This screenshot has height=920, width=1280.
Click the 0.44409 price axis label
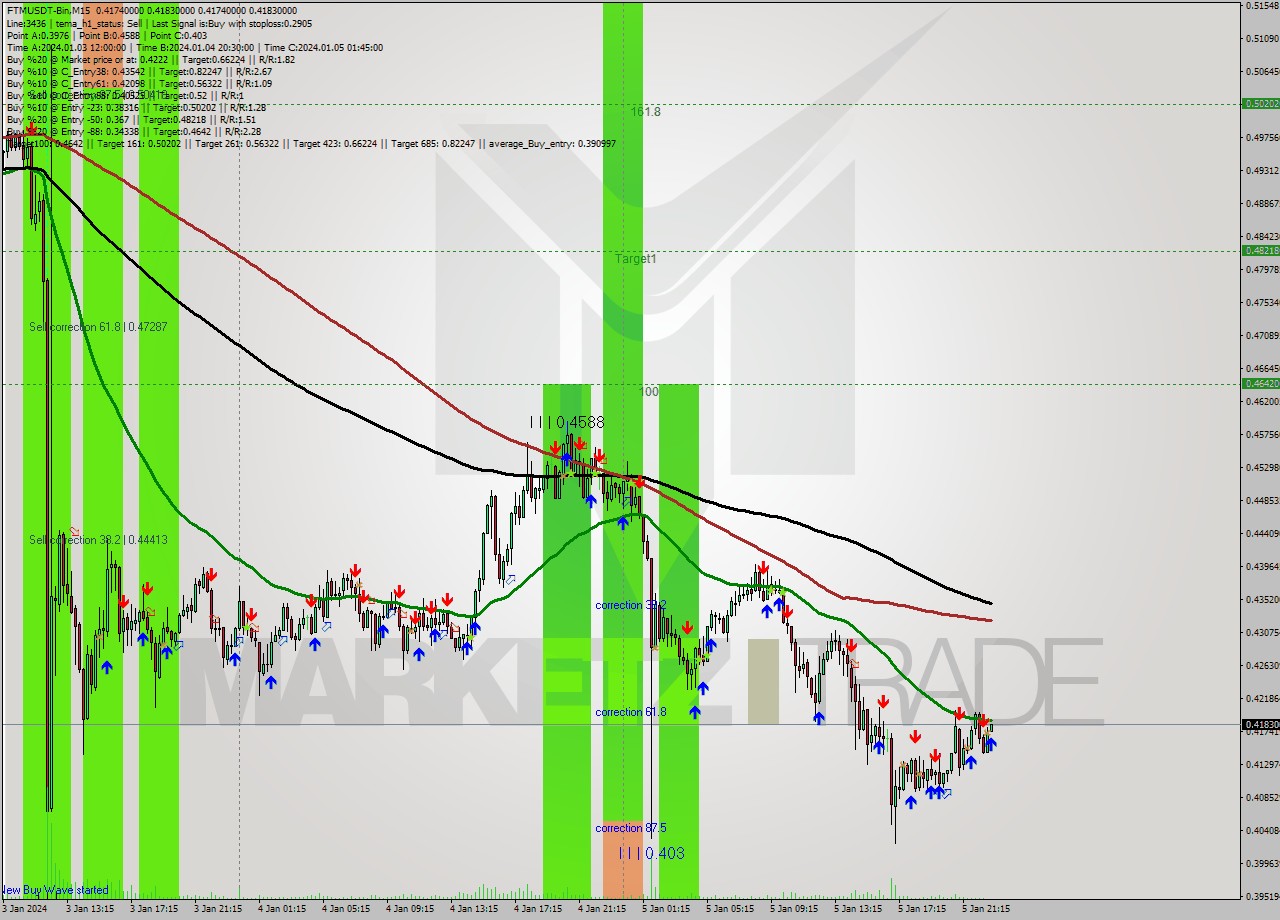(x=1262, y=534)
